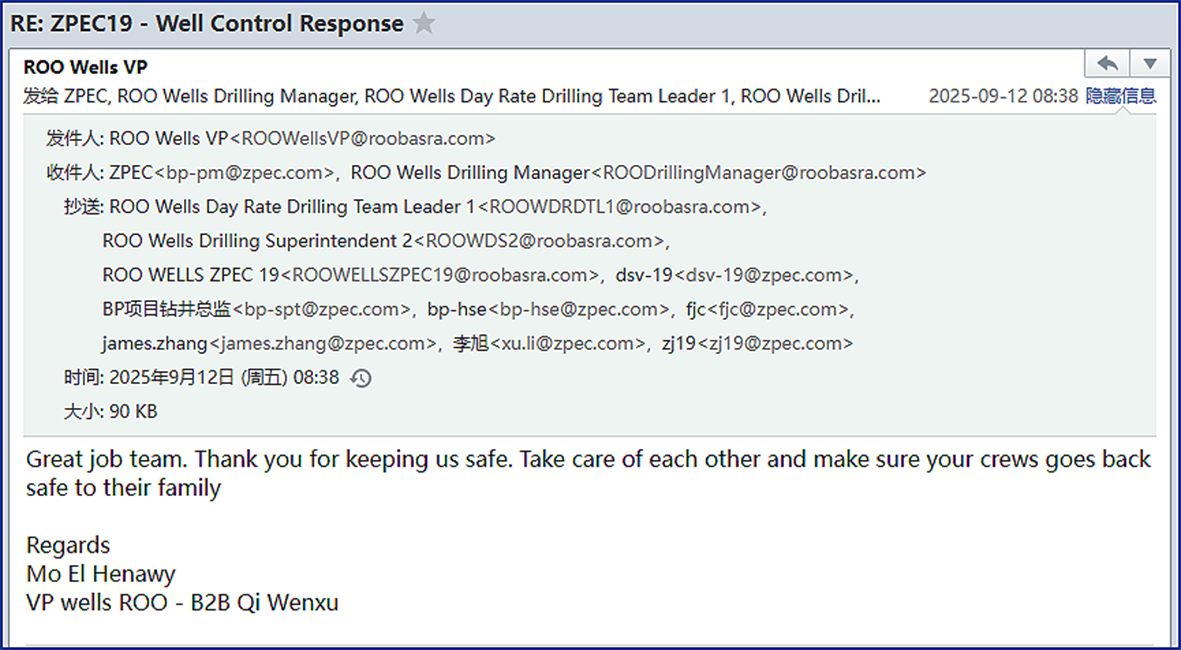
Task: Open the dropdown arrow beside reply
Action: pyautogui.click(x=1150, y=63)
